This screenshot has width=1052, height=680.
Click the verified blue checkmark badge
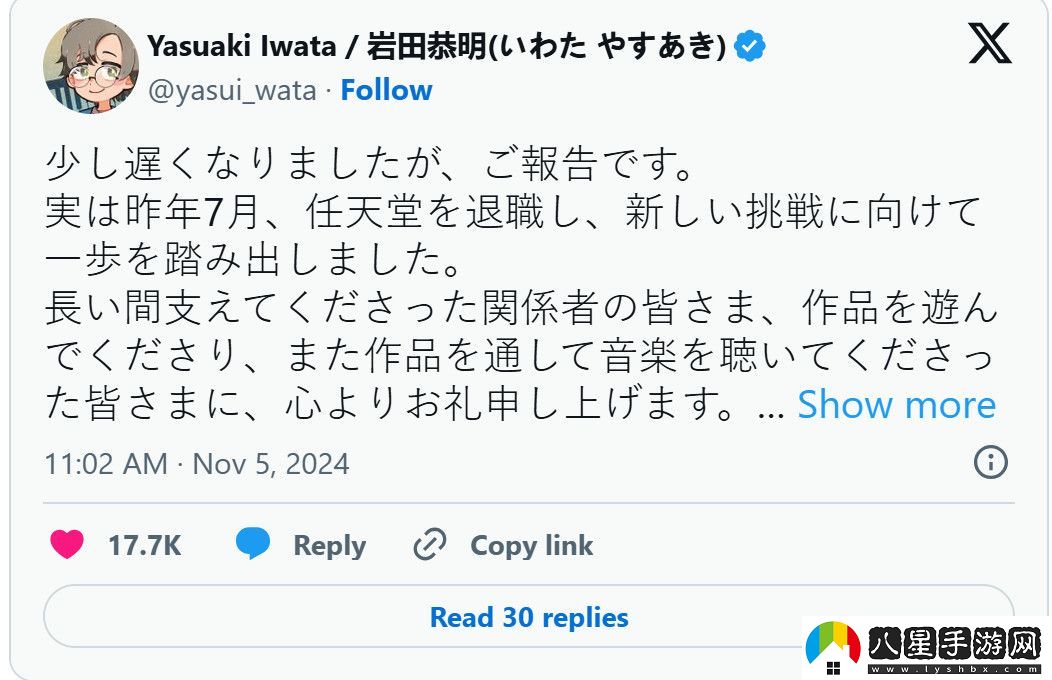(749, 44)
